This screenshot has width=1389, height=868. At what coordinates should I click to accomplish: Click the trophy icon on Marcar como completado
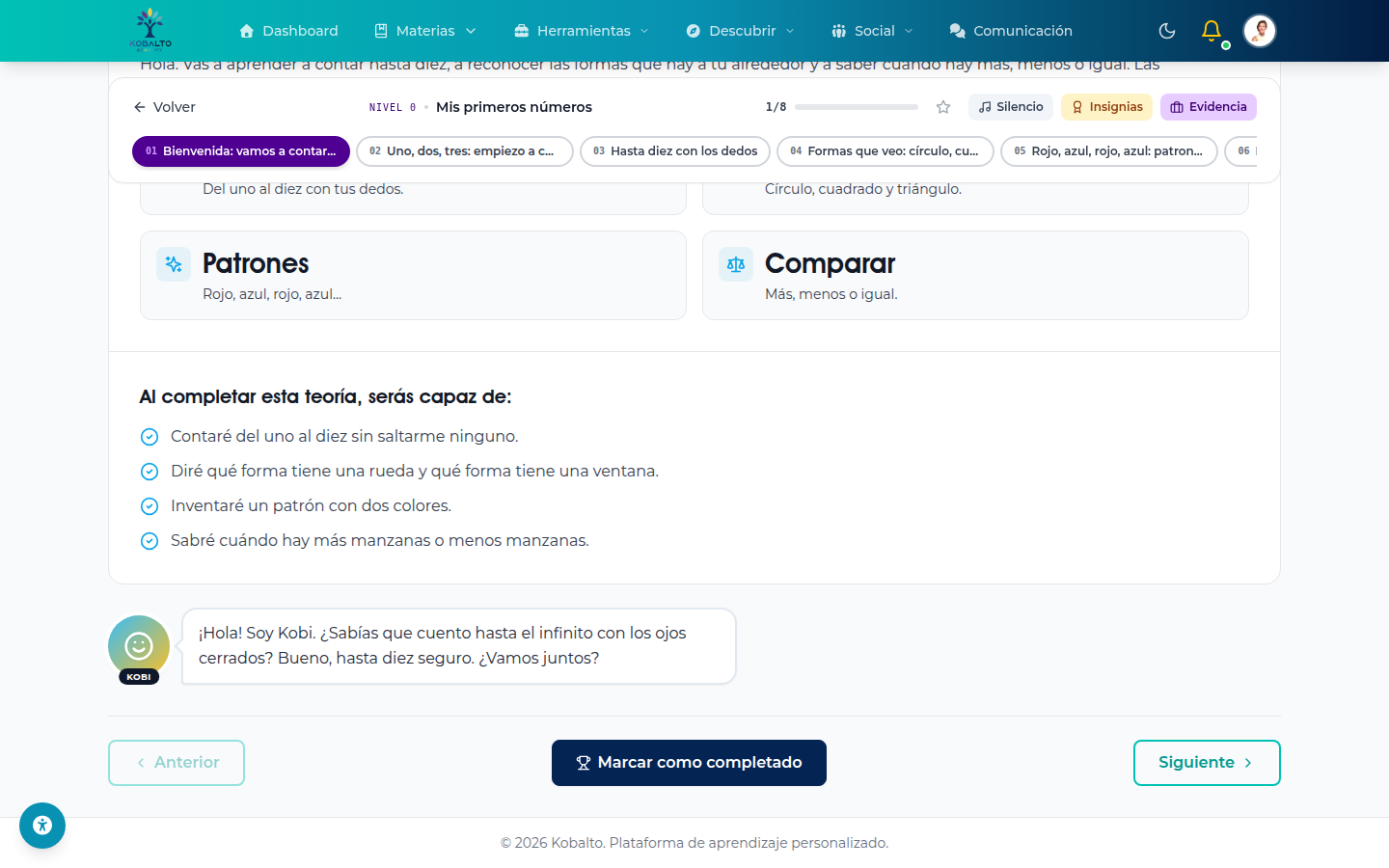584,763
